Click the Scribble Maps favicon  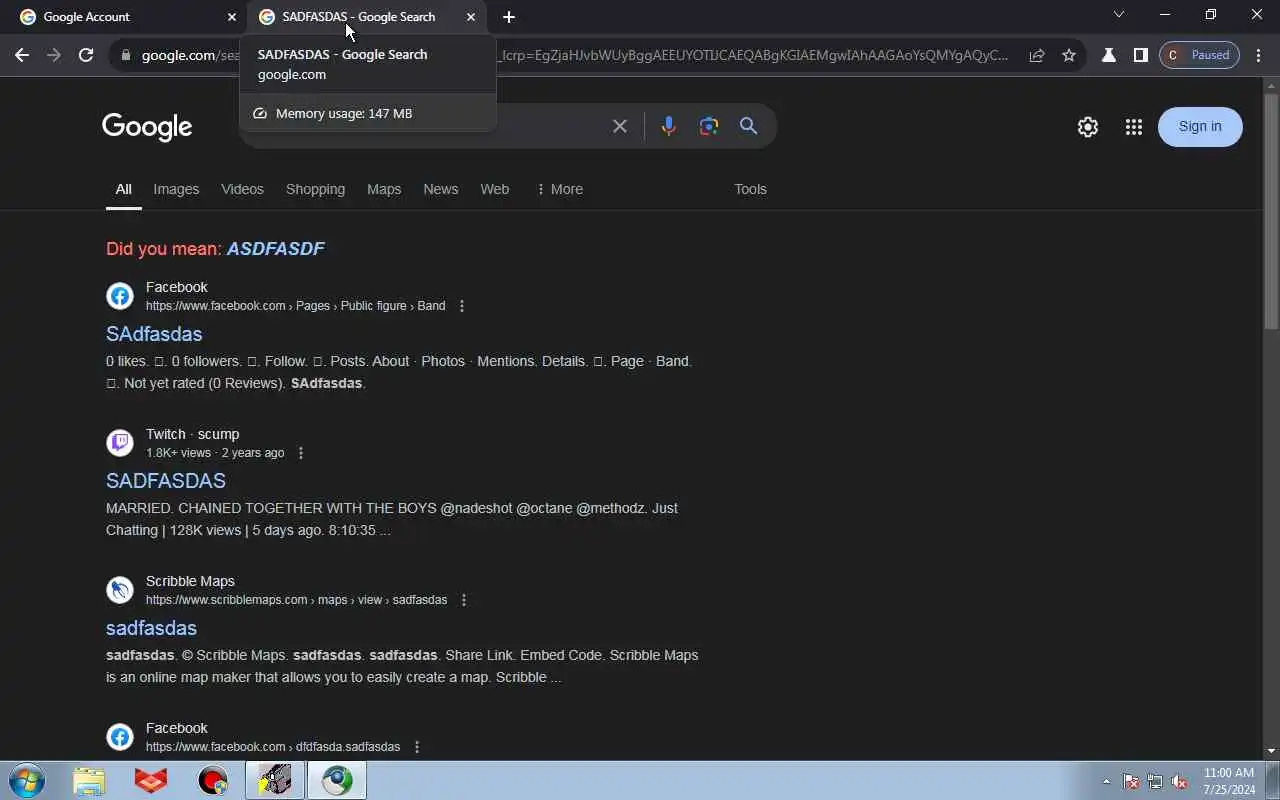coord(120,590)
